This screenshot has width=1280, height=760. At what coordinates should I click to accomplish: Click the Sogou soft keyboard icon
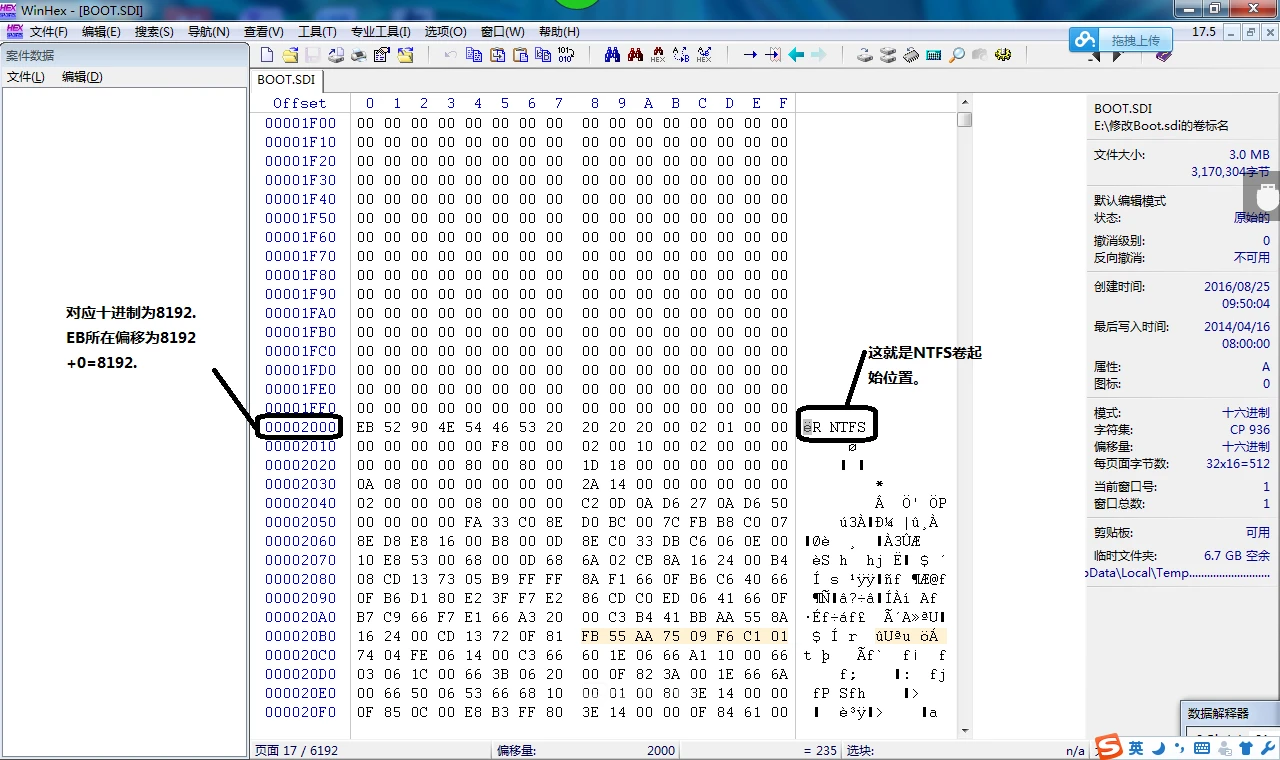tap(1203, 747)
